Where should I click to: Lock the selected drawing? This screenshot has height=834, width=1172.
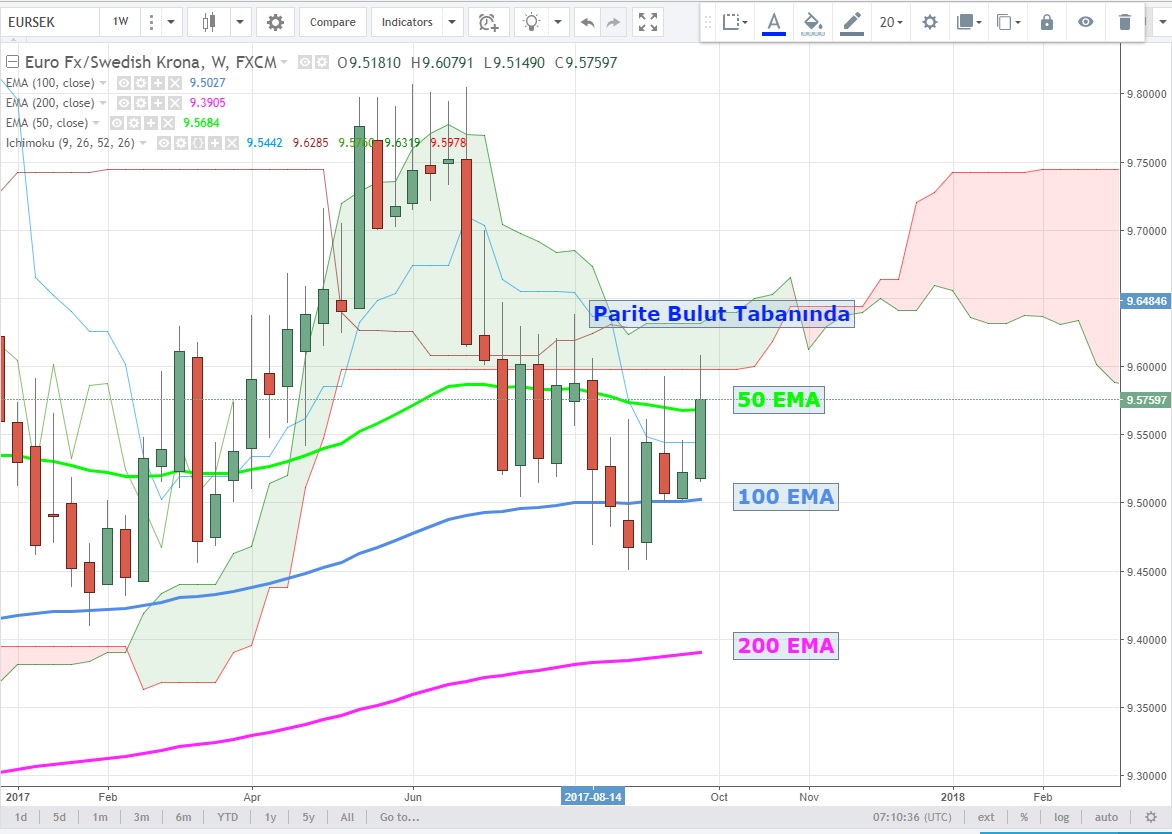1047,22
